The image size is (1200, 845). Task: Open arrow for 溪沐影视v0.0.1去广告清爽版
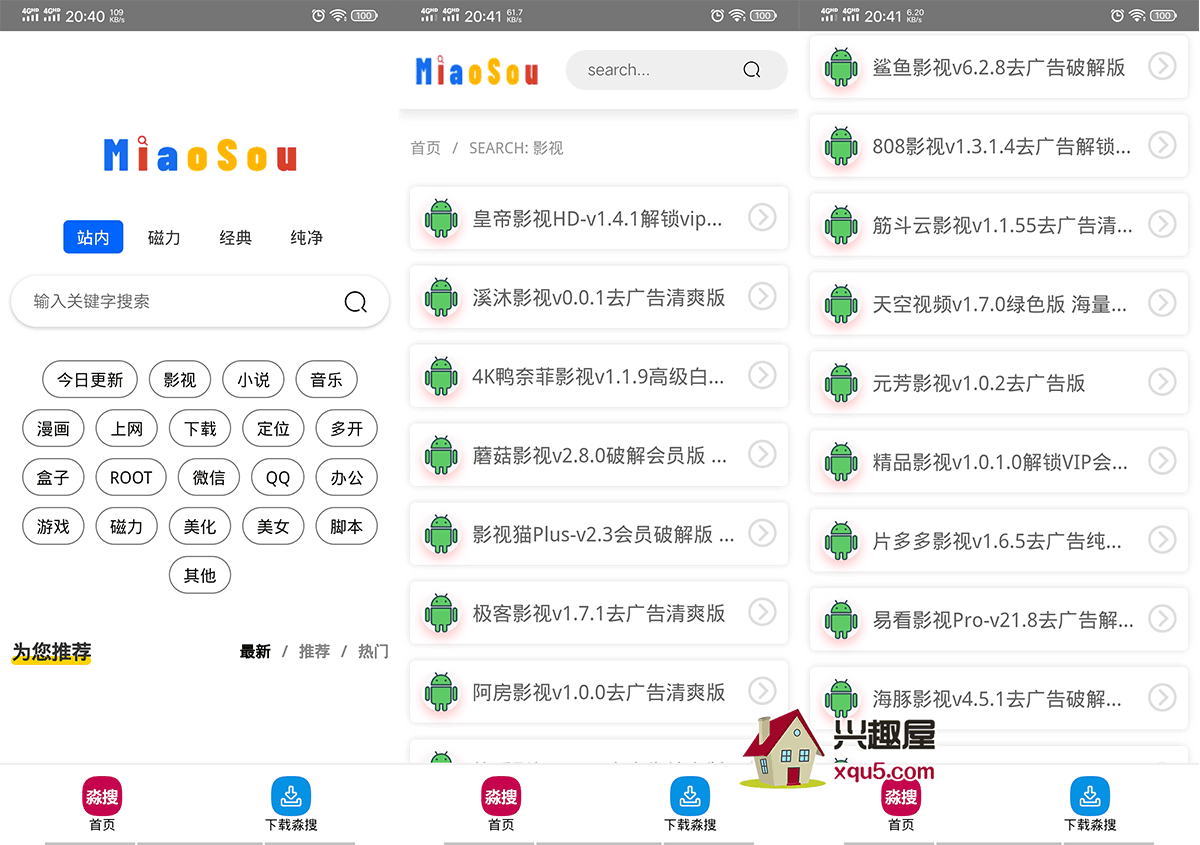762,296
